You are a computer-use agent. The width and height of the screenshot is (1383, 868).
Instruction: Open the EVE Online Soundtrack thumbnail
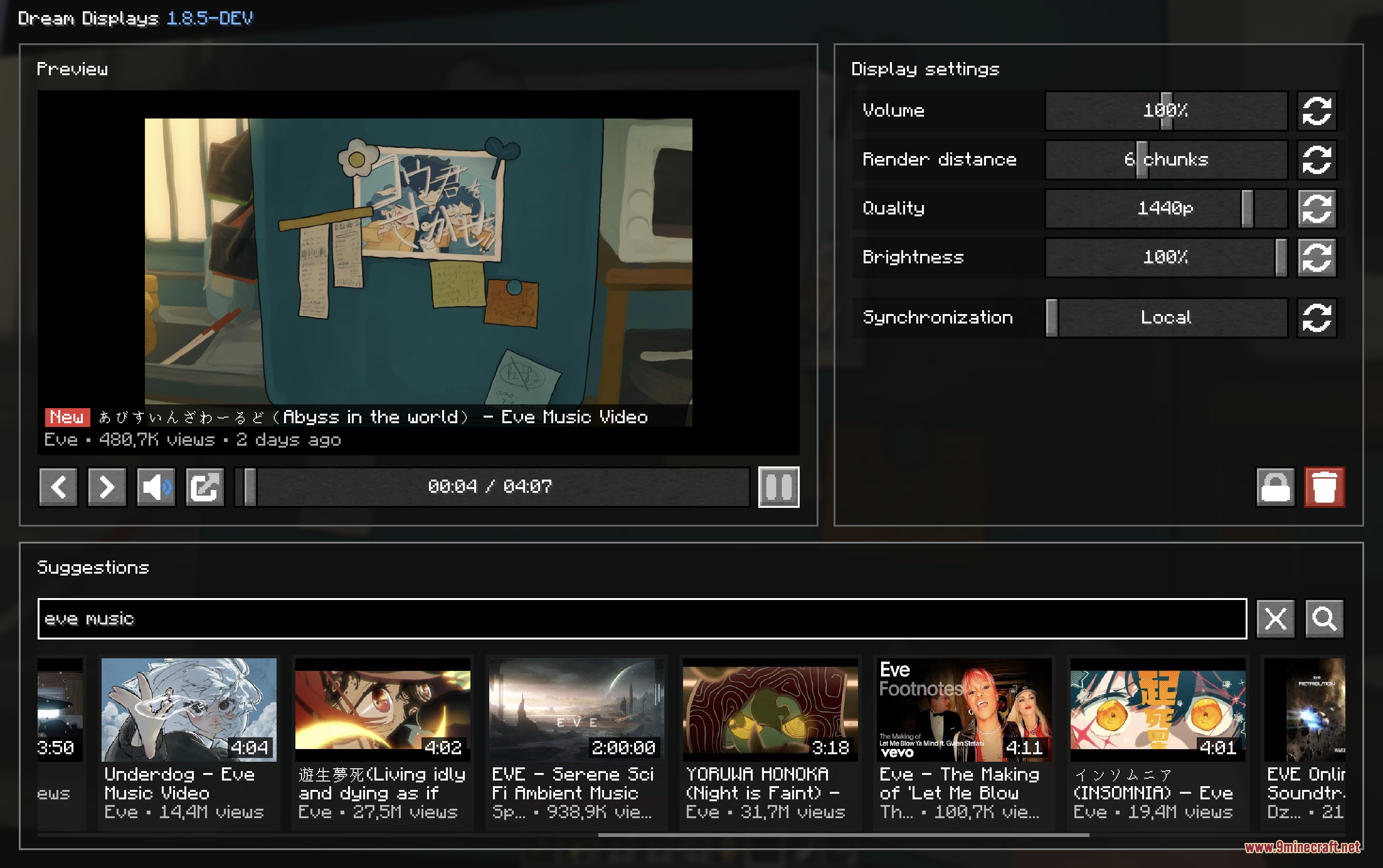click(1304, 710)
